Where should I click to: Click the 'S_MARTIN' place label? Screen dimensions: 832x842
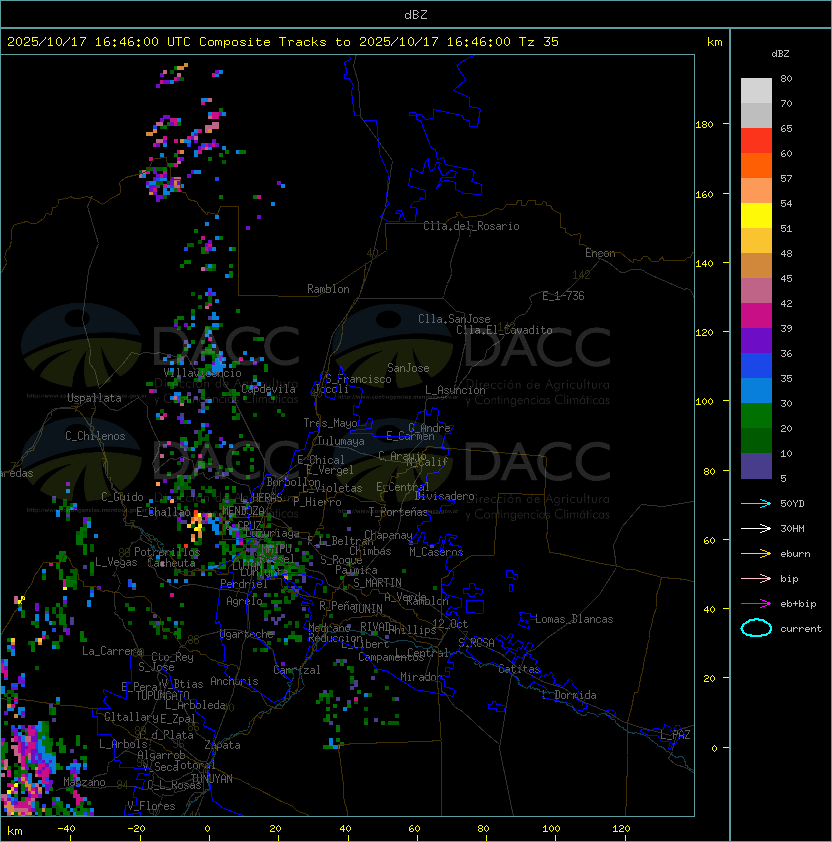coord(377,583)
